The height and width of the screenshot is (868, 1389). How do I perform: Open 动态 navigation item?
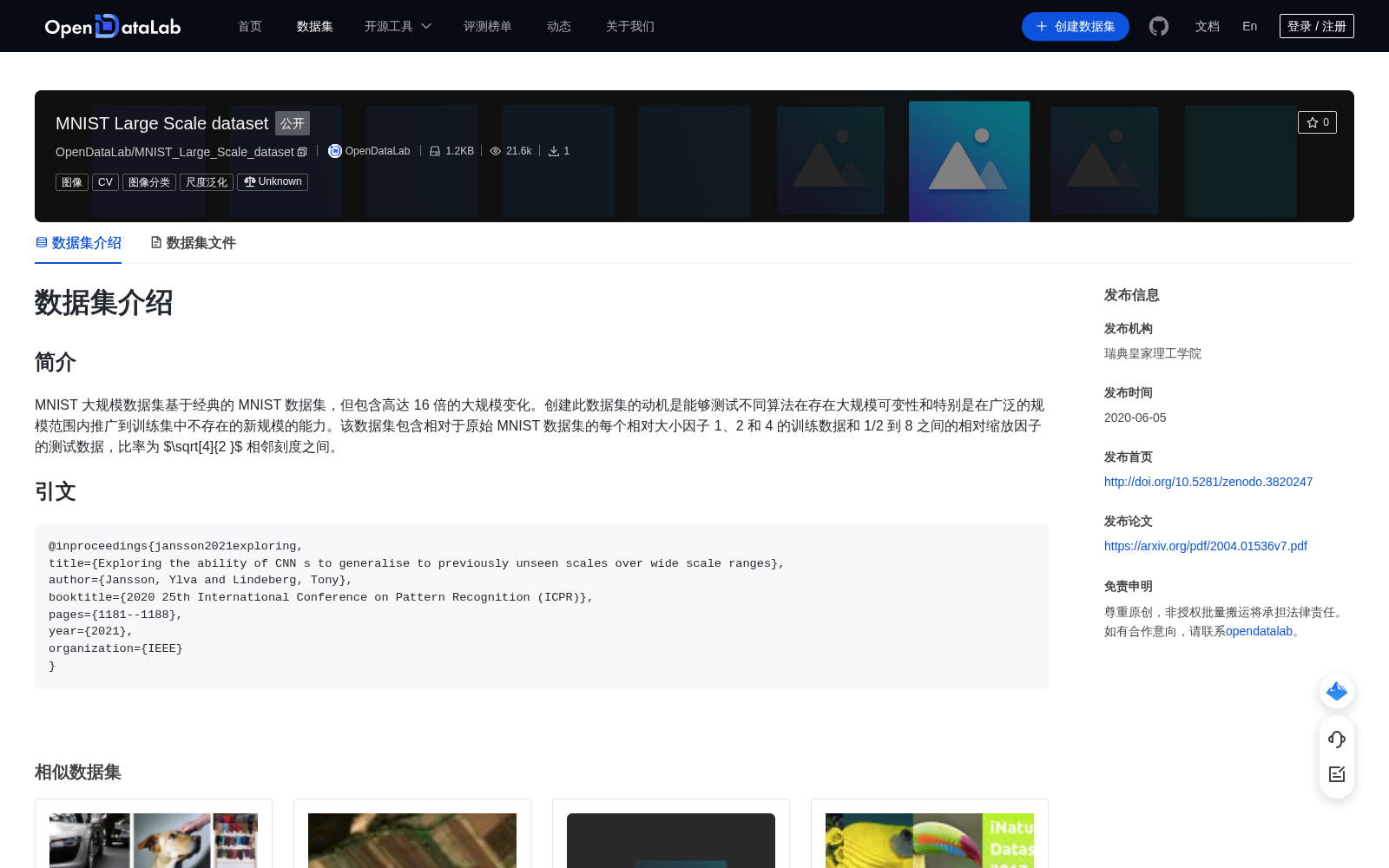(x=559, y=26)
